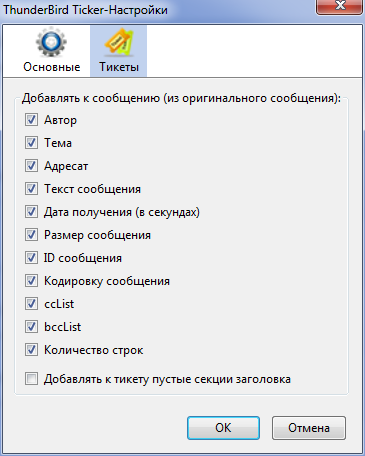Select the Тикеты ticket icon
This screenshot has width=365, height=456.
[x=119, y=42]
